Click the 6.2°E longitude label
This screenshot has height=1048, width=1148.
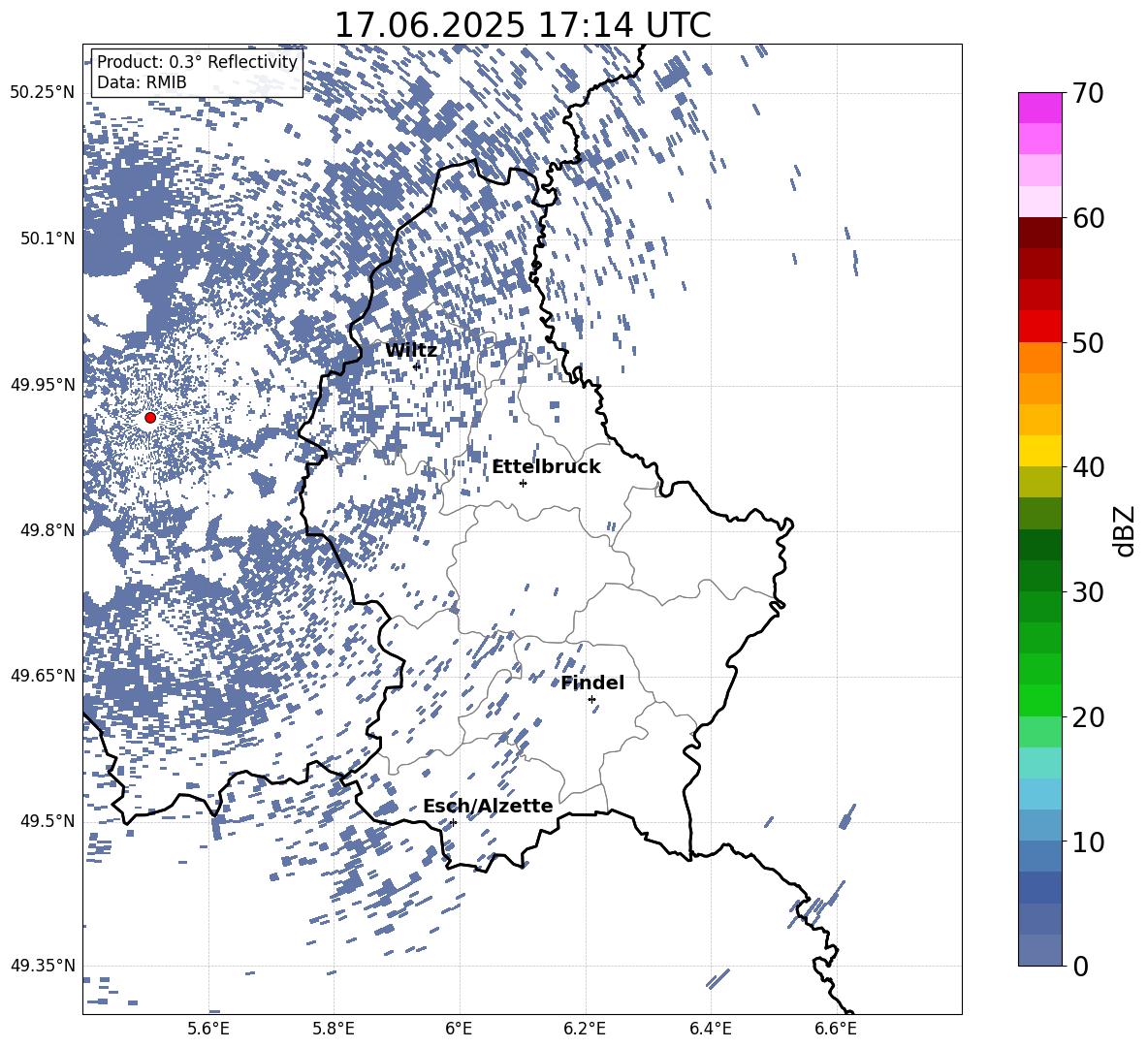[x=585, y=1029]
